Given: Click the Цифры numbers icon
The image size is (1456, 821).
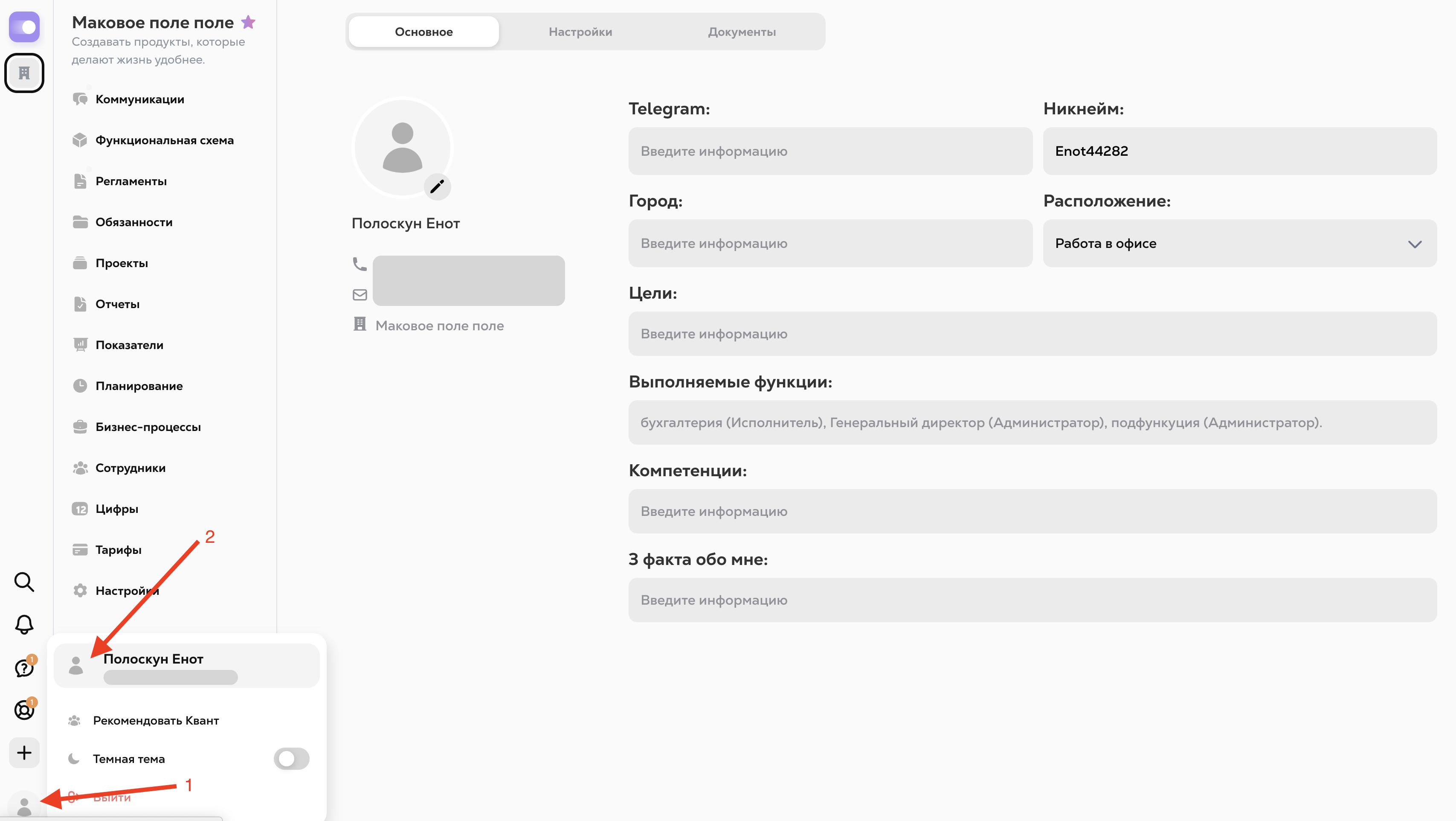Looking at the screenshot, I should pyautogui.click(x=80, y=509).
